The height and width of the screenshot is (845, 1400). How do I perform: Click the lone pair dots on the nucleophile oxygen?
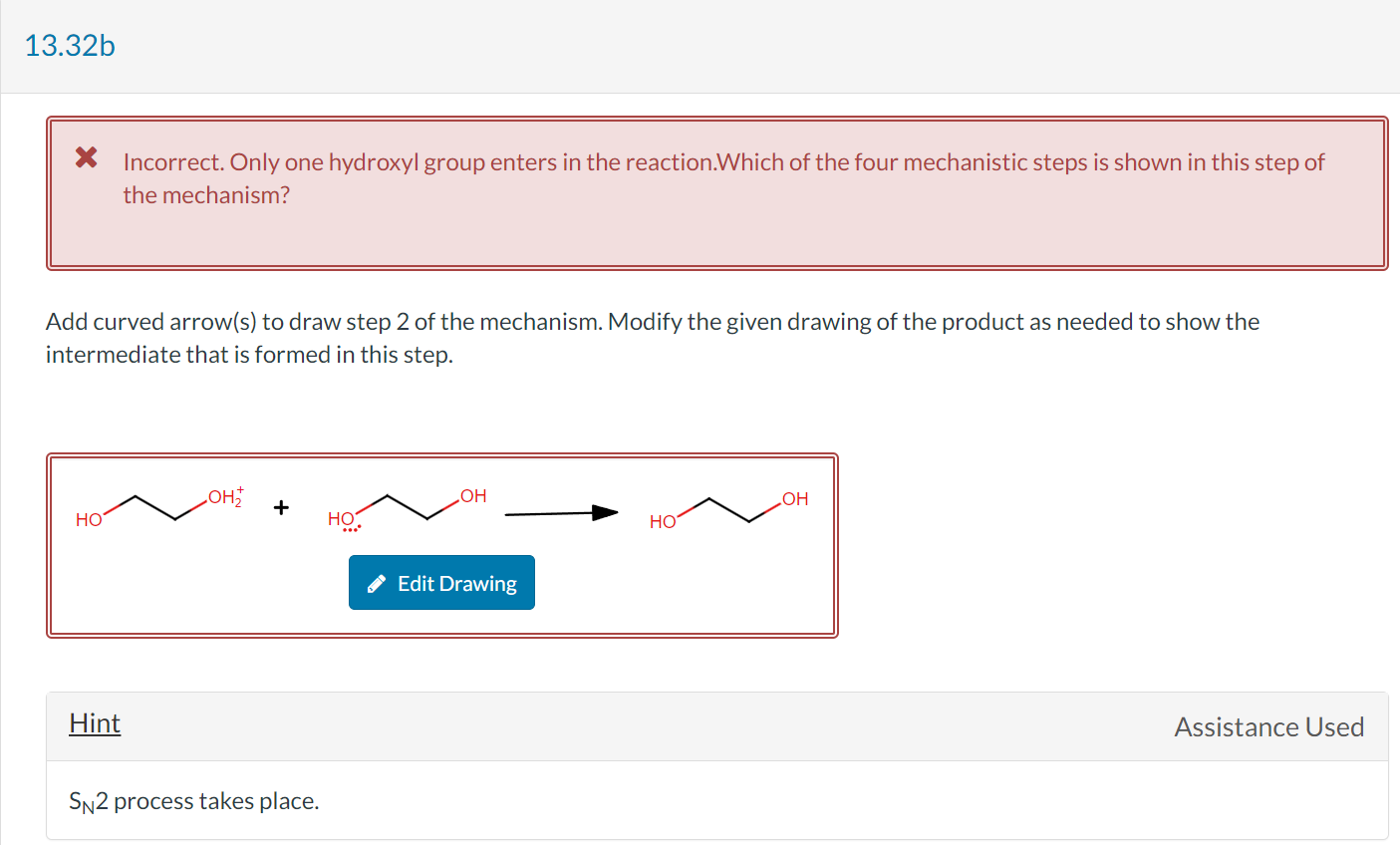tap(351, 528)
